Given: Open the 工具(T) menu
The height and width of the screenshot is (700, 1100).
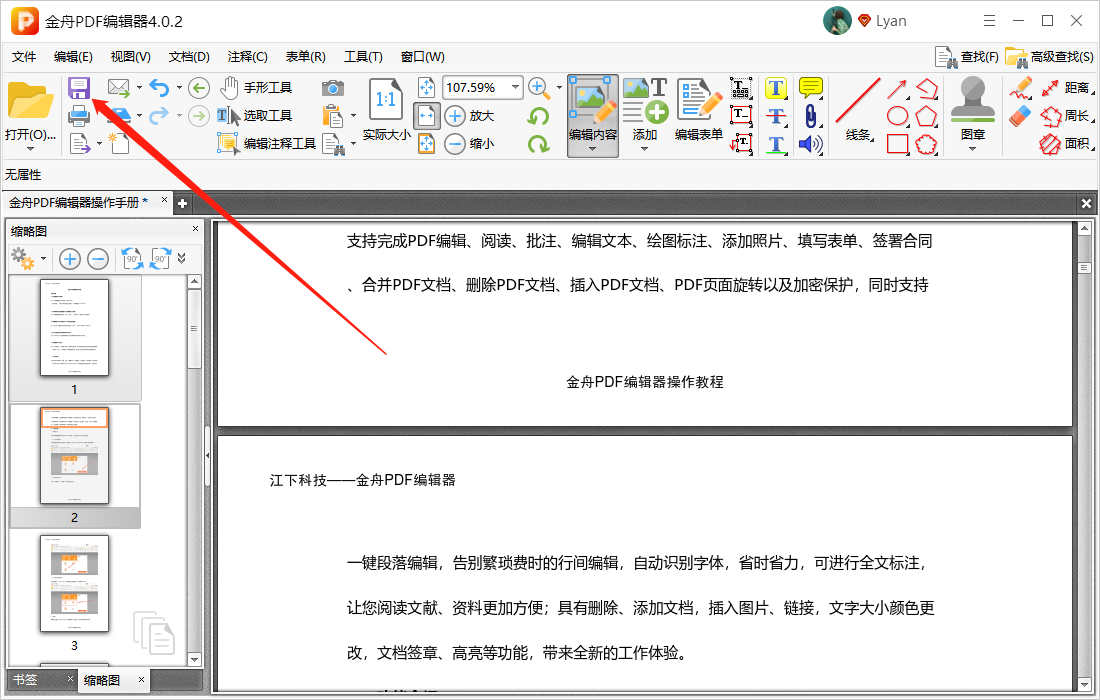Looking at the screenshot, I should click(x=363, y=57).
